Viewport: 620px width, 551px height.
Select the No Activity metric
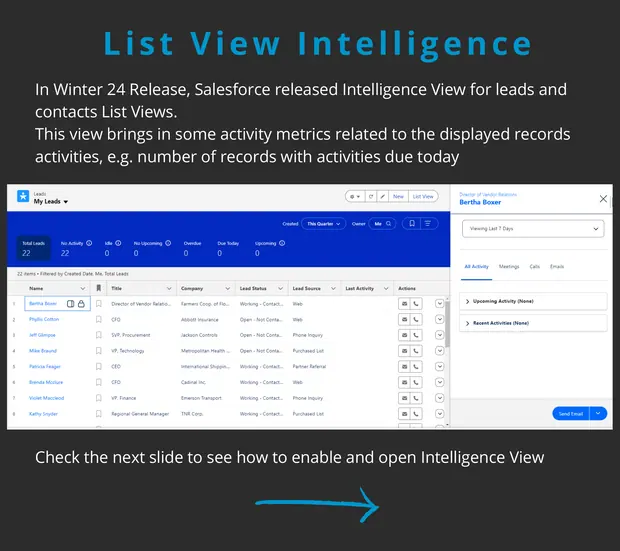76,248
